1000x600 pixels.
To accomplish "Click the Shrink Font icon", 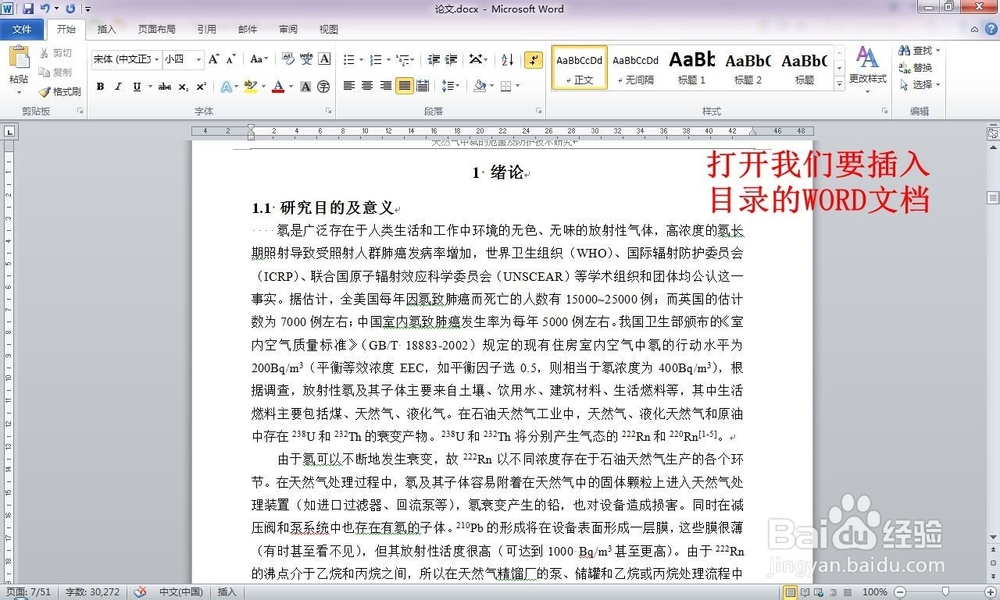I will tap(231, 59).
